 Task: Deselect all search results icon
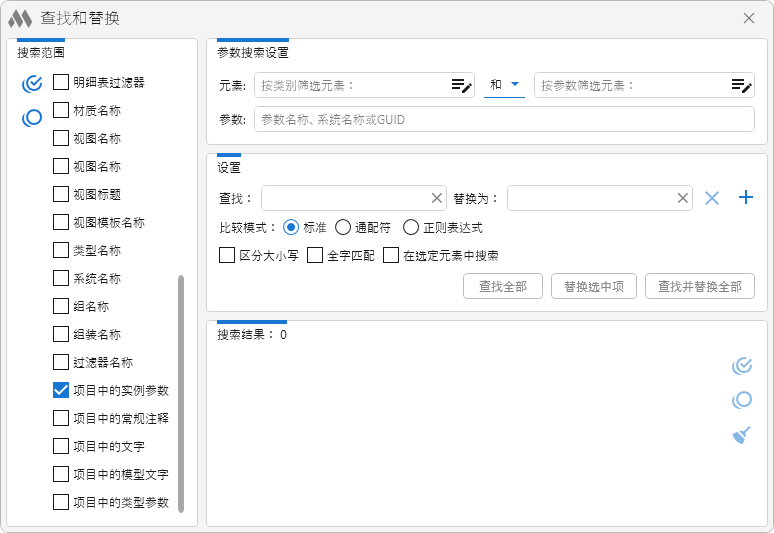pyautogui.click(x=741, y=401)
